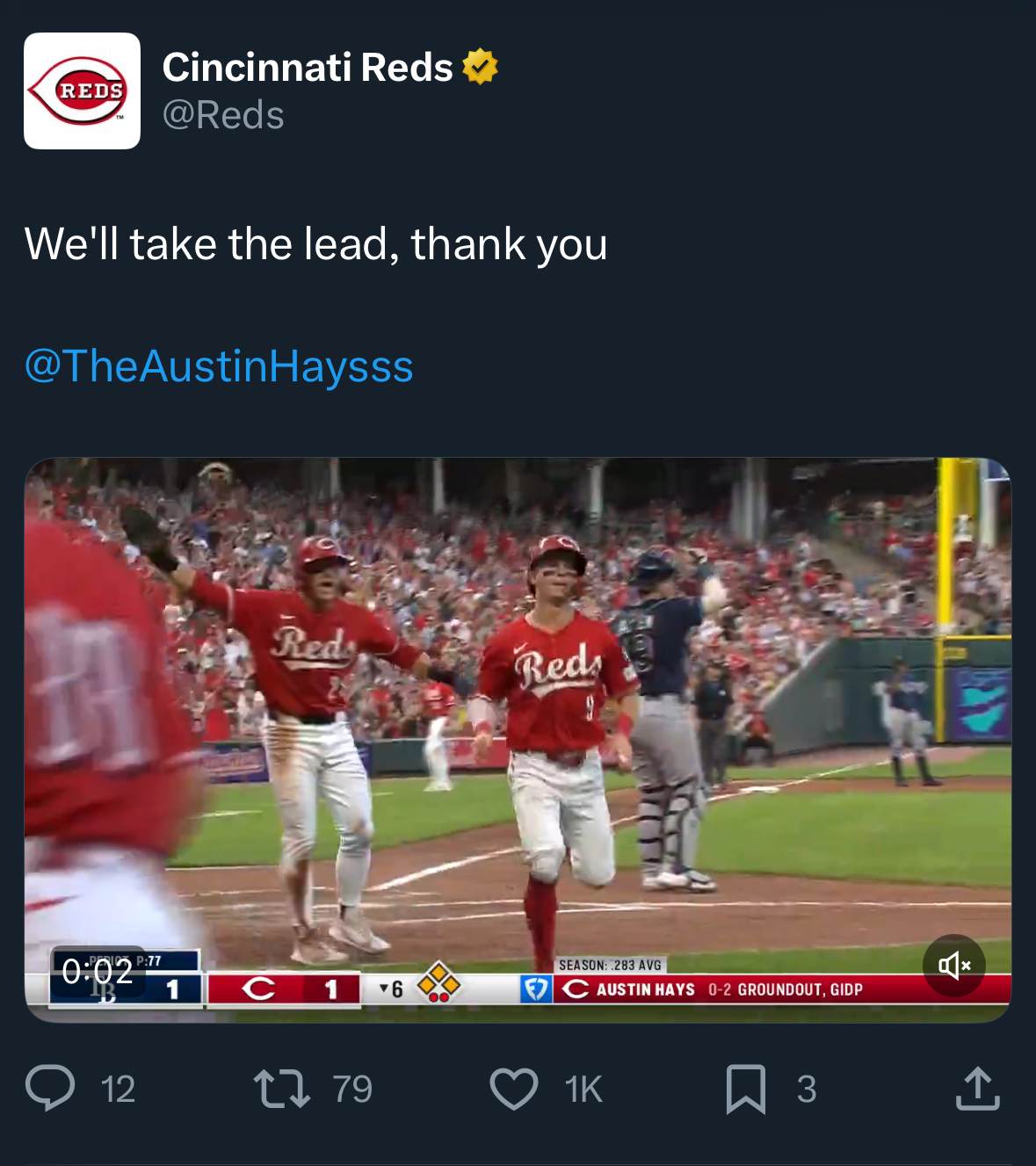
Task: Open the share arrow icon
Action: 977,1088
